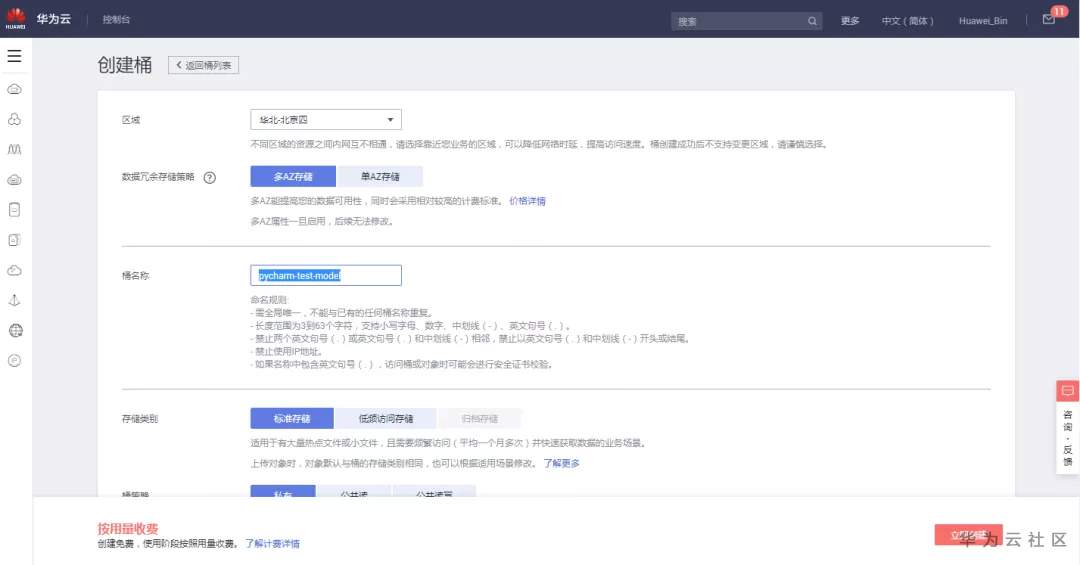Screen dimensions: 1080x565
Task: Click the red 立即创建 button
Action: (968, 535)
